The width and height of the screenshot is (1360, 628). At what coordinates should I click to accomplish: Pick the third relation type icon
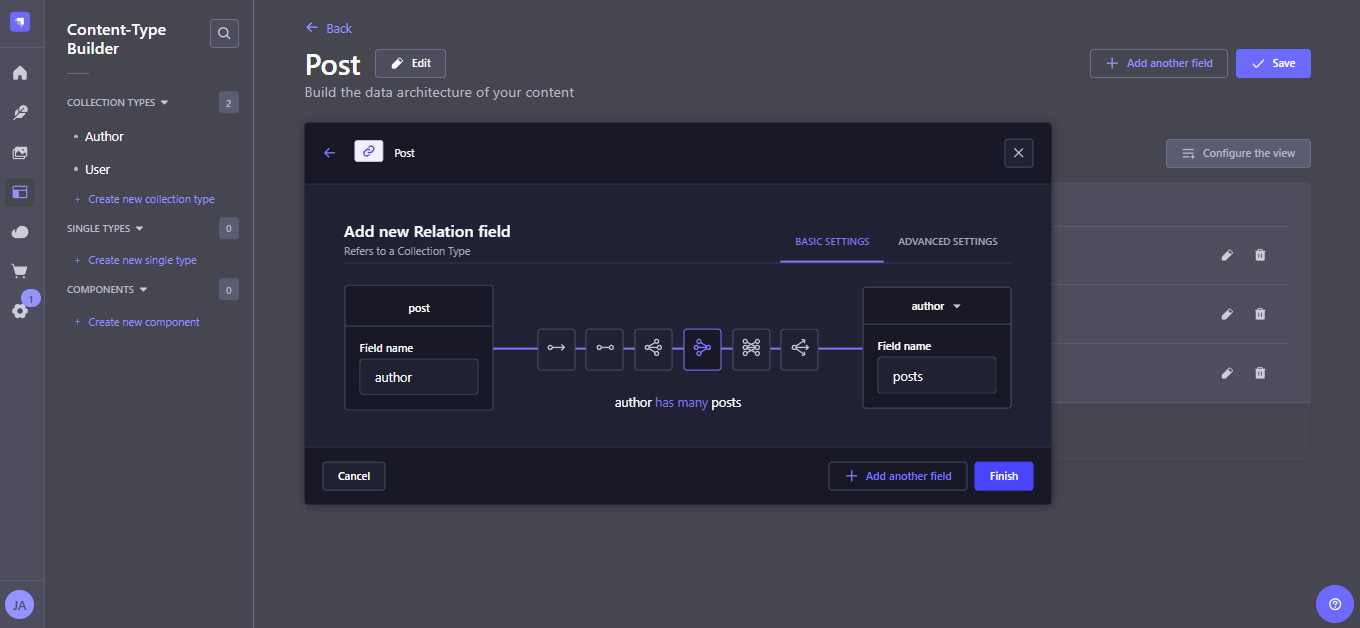[x=653, y=348]
